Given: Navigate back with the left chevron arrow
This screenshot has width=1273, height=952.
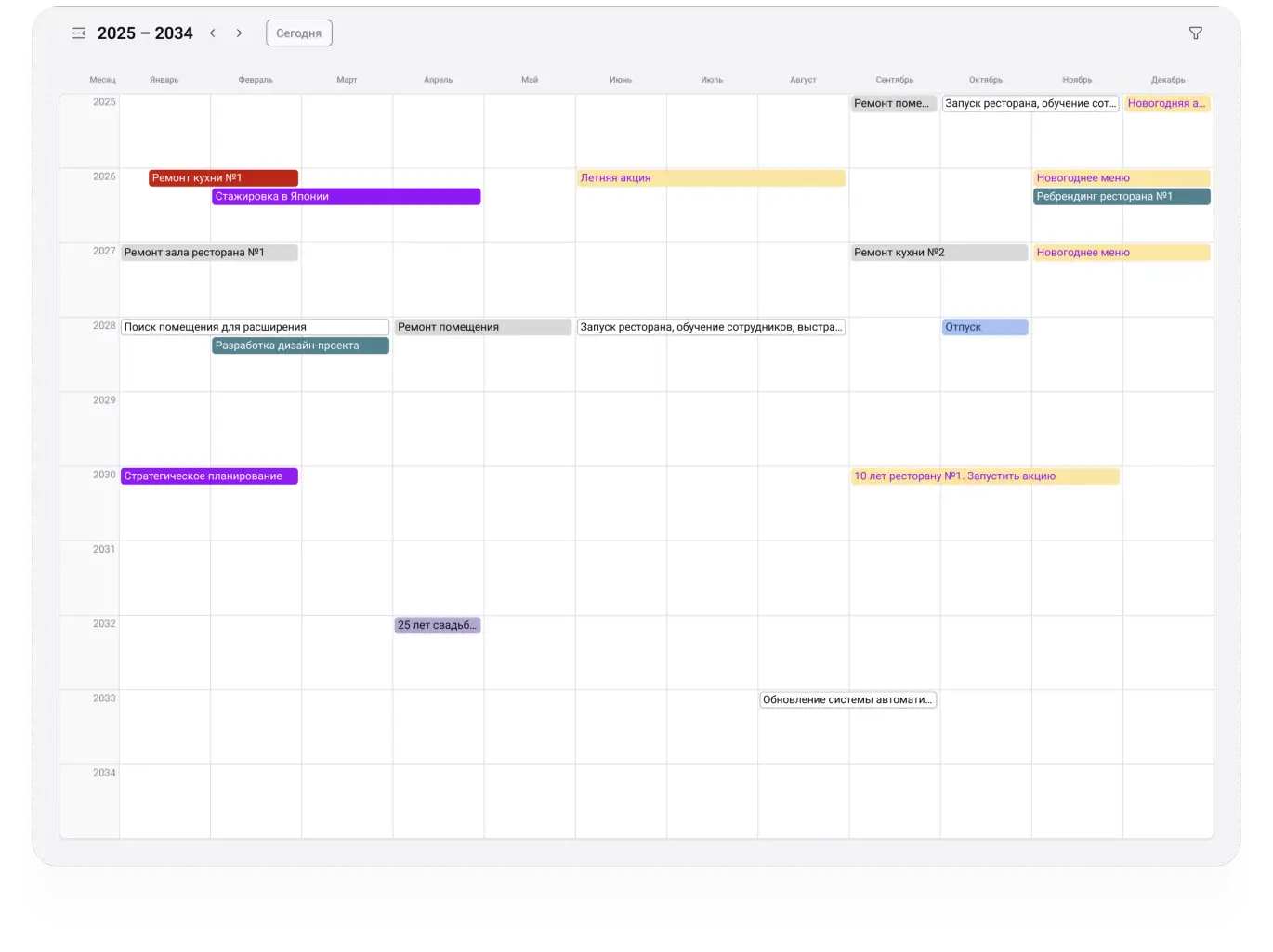Looking at the screenshot, I should coord(213,33).
